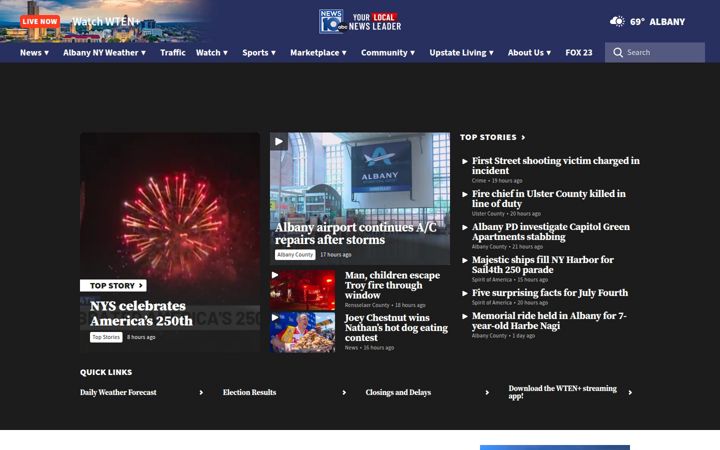This screenshot has height=450, width=720.
Task: Click the play arrow beside First Street shooting story
Action: [465, 161]
